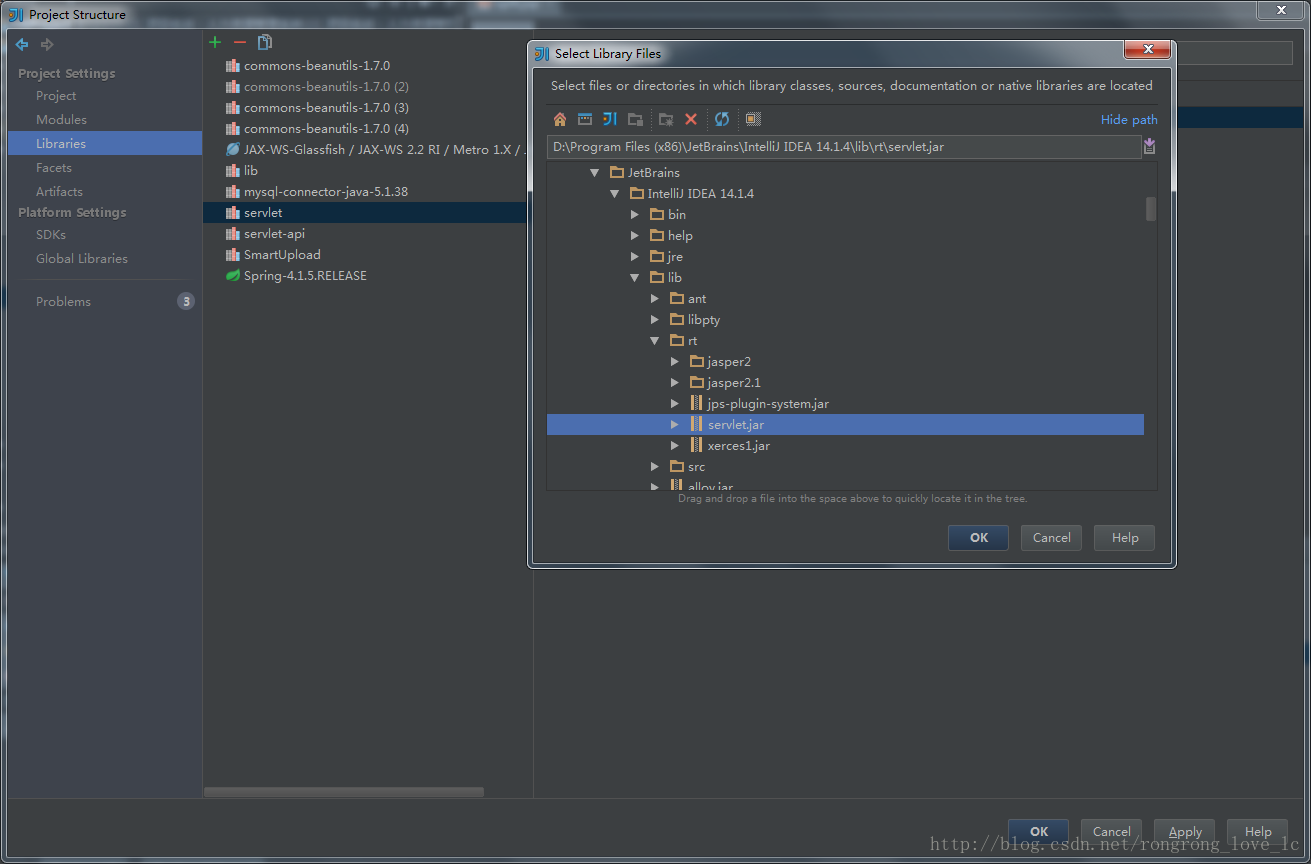1311x864 pixels.
Task: Click the libraries list horizontal scrollbar
Action: pyautogui.click(x=344, y=792)
